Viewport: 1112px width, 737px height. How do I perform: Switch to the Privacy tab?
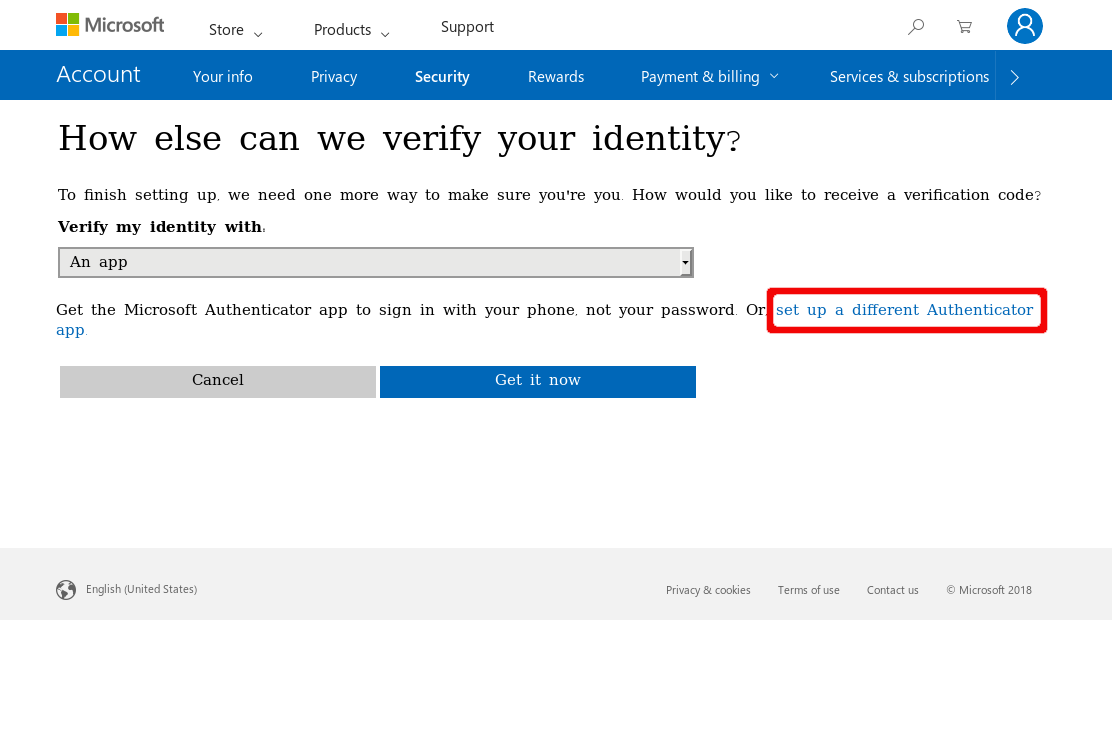334,76
